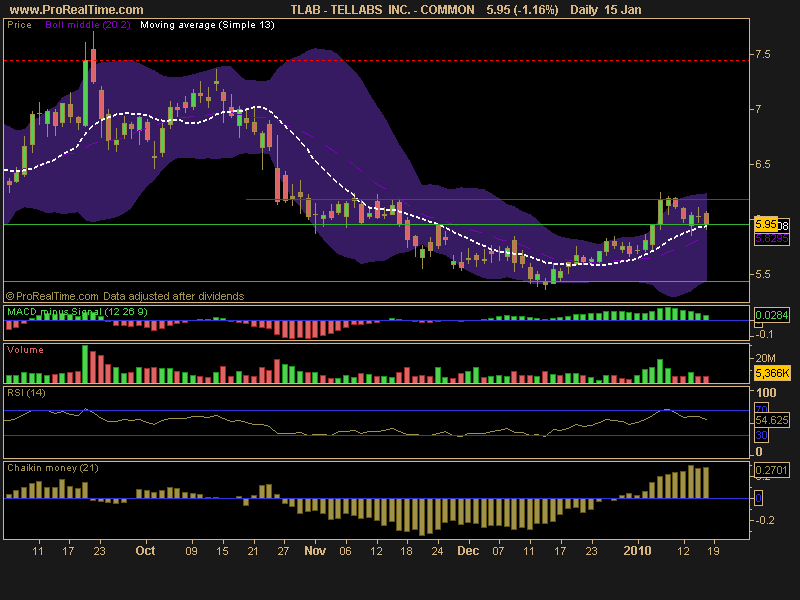800x600 pixels.
Task: Click the yellow 5.95 current price tag
Action: pos(766,224)
